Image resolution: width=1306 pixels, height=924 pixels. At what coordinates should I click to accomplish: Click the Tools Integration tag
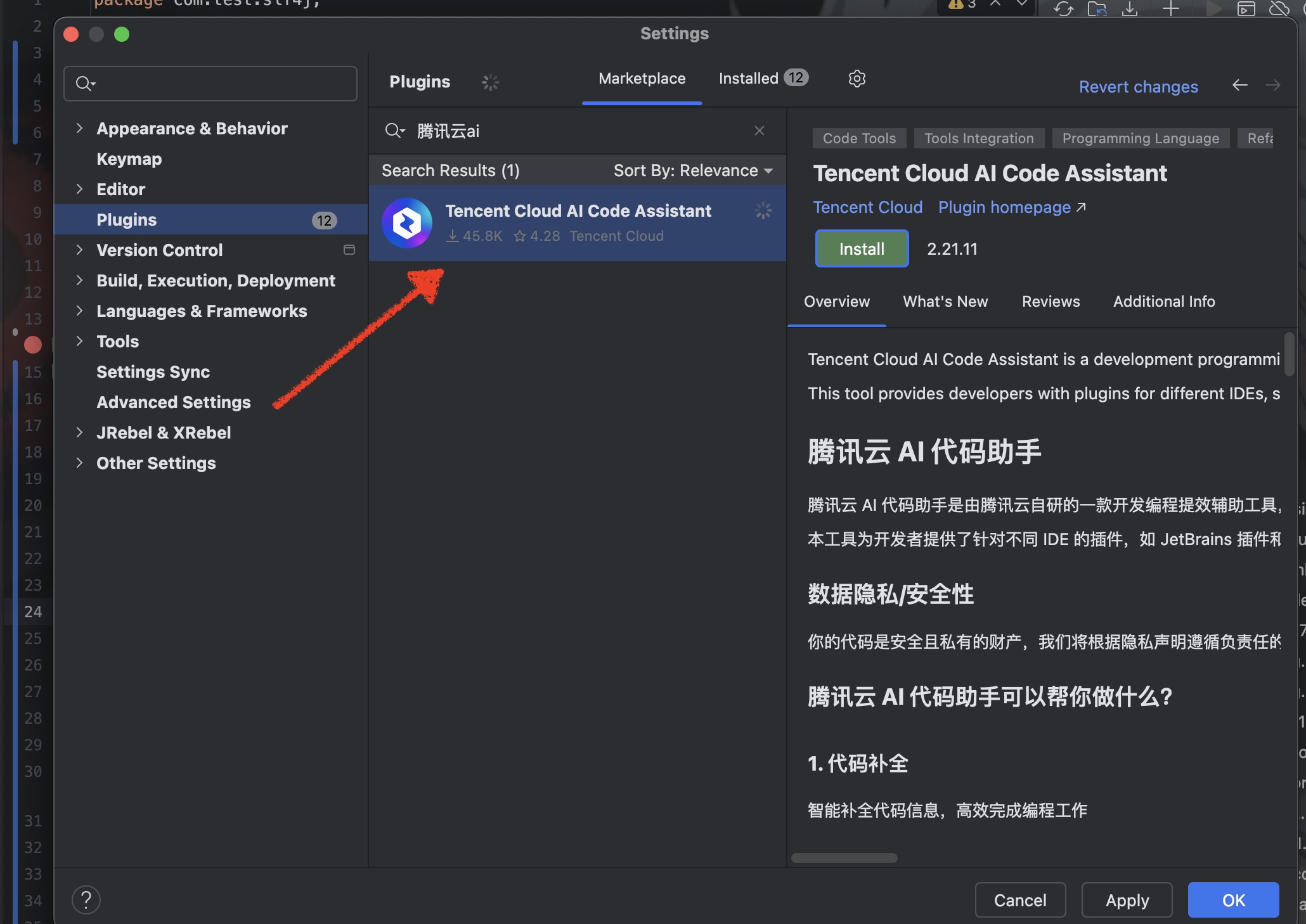click(x=979, y=138)
